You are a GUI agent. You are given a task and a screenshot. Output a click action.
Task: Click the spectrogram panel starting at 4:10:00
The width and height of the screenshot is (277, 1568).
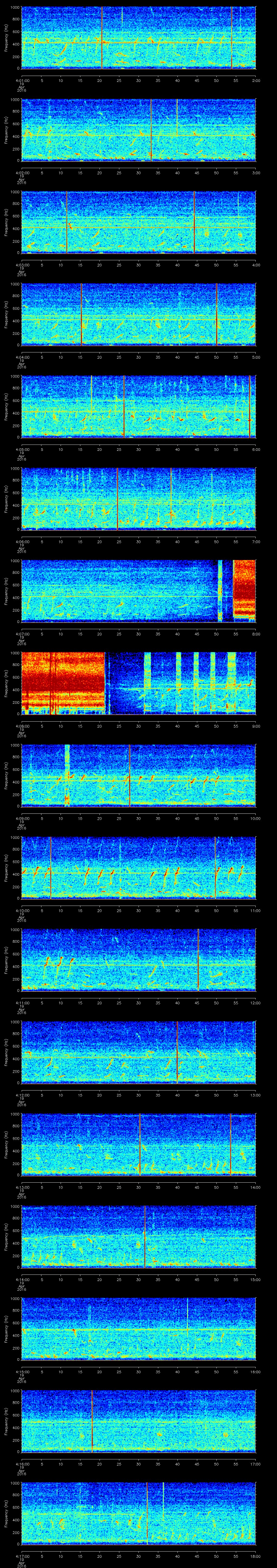[x=139, y=868]
